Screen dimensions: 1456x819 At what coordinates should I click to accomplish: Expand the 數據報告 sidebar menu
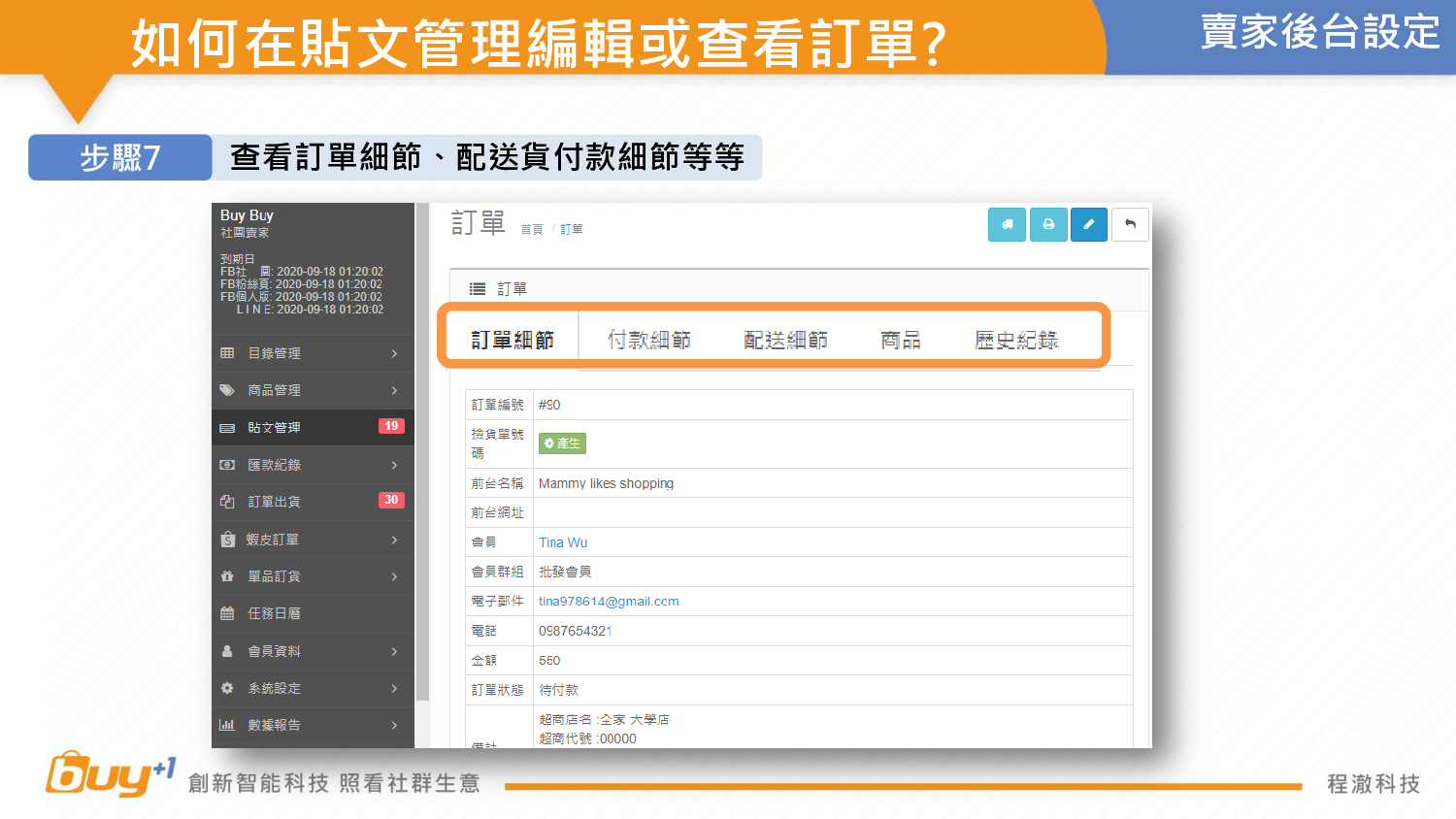point(311,725)
